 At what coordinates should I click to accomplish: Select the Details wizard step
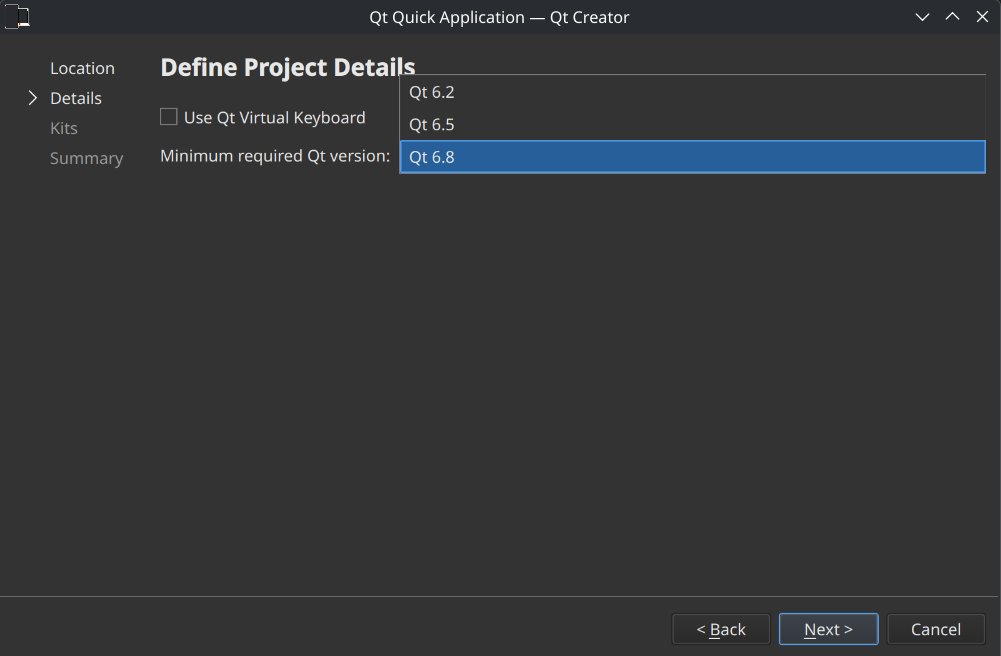pyautogui.click(x=76, y=98)
